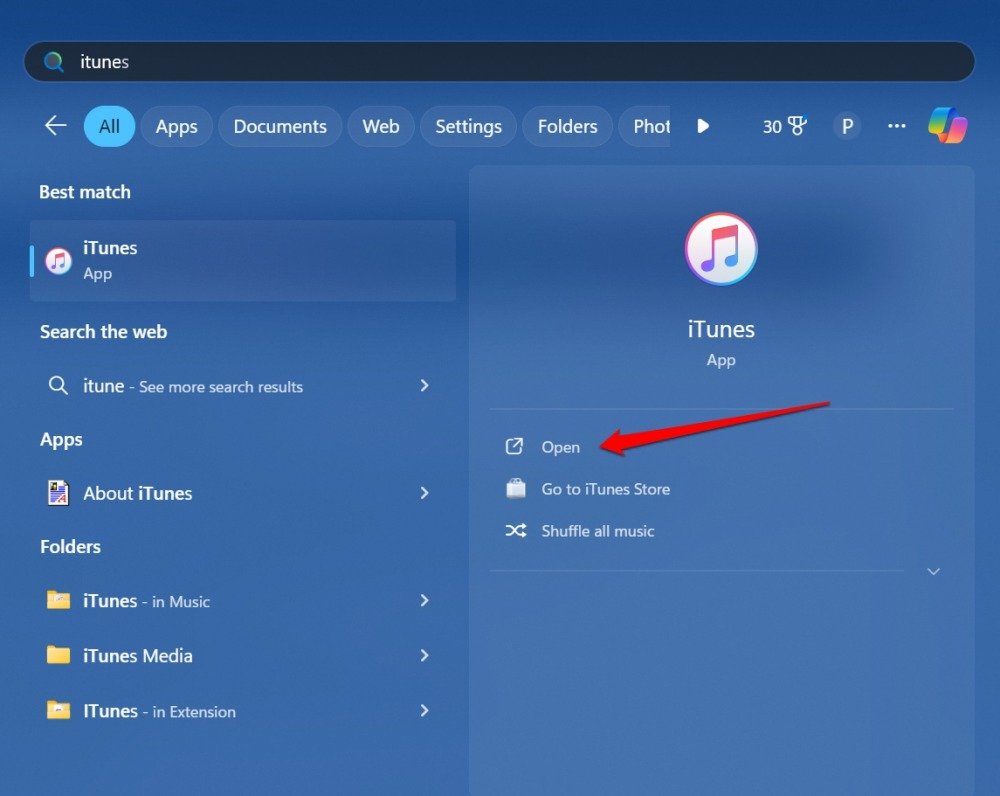The image size is (1000, 796).
Task: Switch to the Documents filter tab
Action: (280, 126)
